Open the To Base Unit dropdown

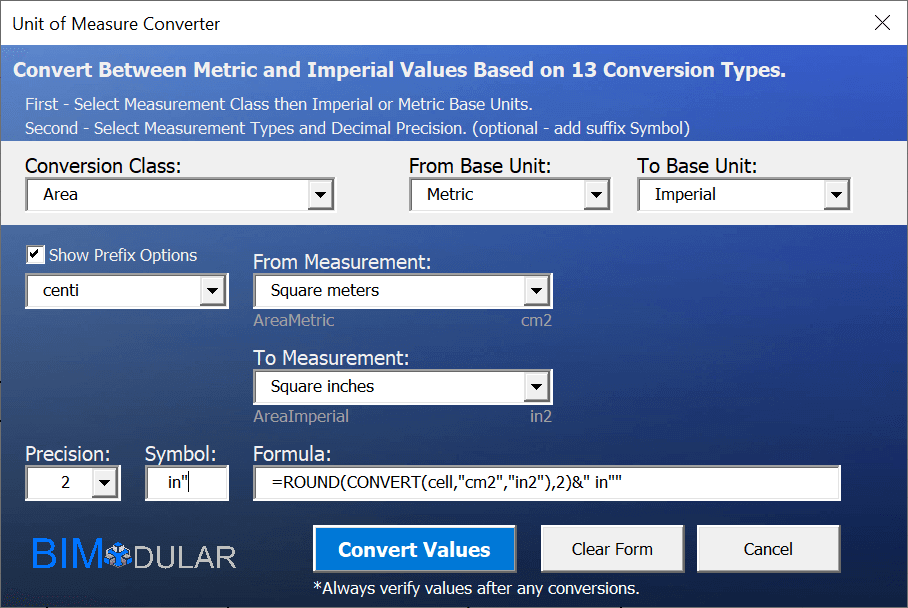pyautogui.click(x=836, y=195)
